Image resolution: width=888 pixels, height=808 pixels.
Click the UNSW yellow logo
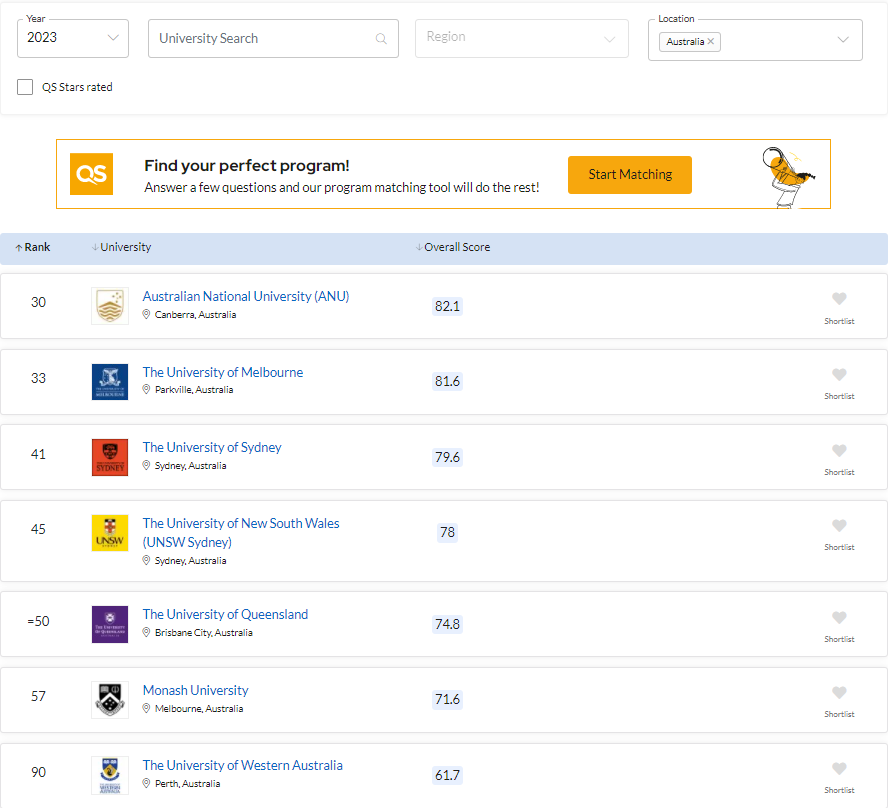pos(110,533)
